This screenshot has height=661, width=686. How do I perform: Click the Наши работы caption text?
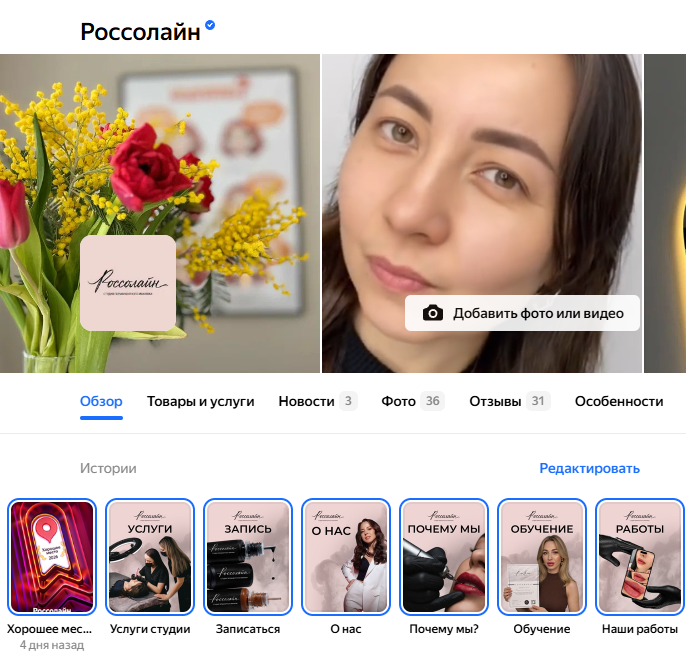click(640, 629)
